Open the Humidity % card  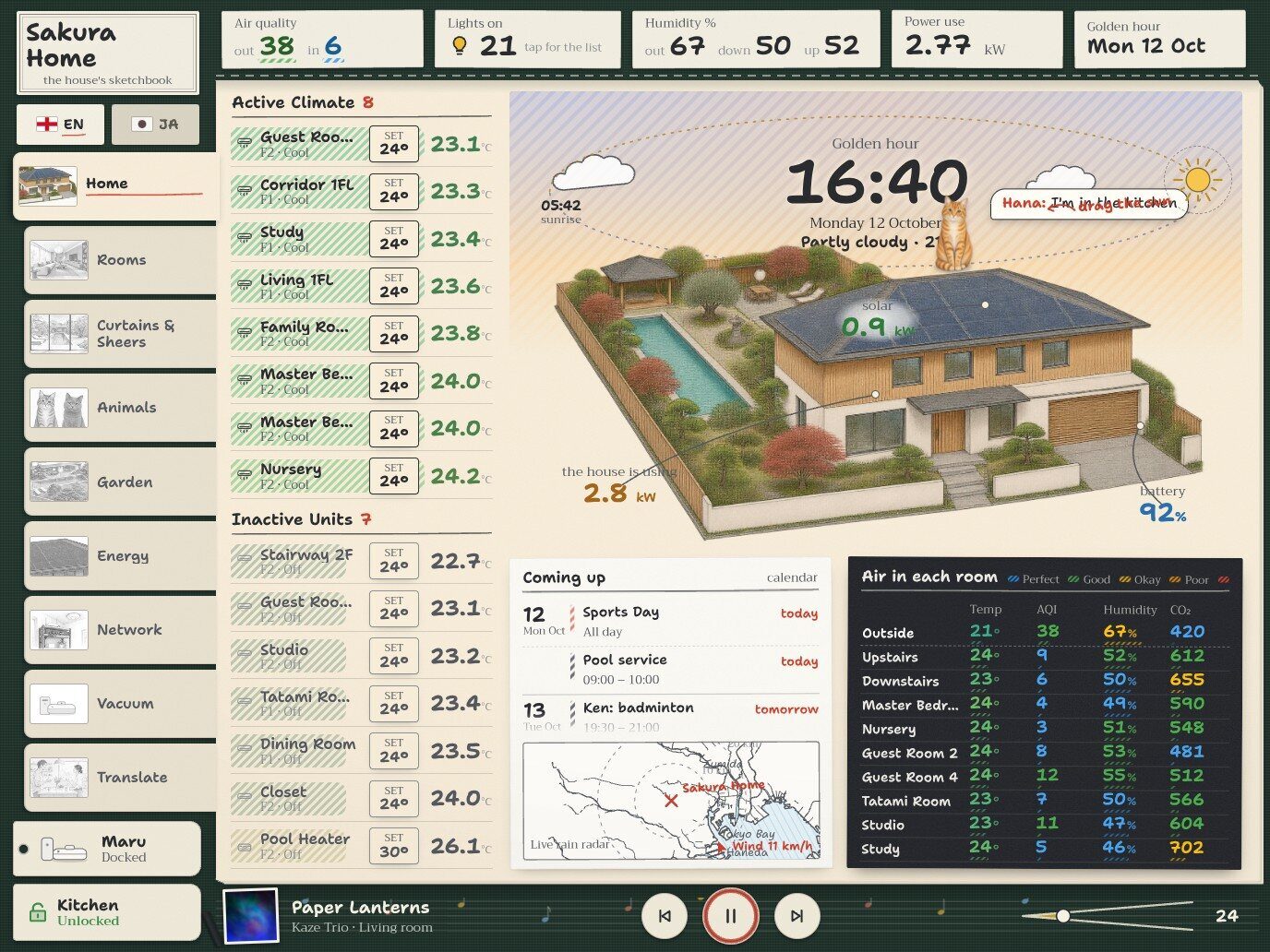[x=755, y=40]
